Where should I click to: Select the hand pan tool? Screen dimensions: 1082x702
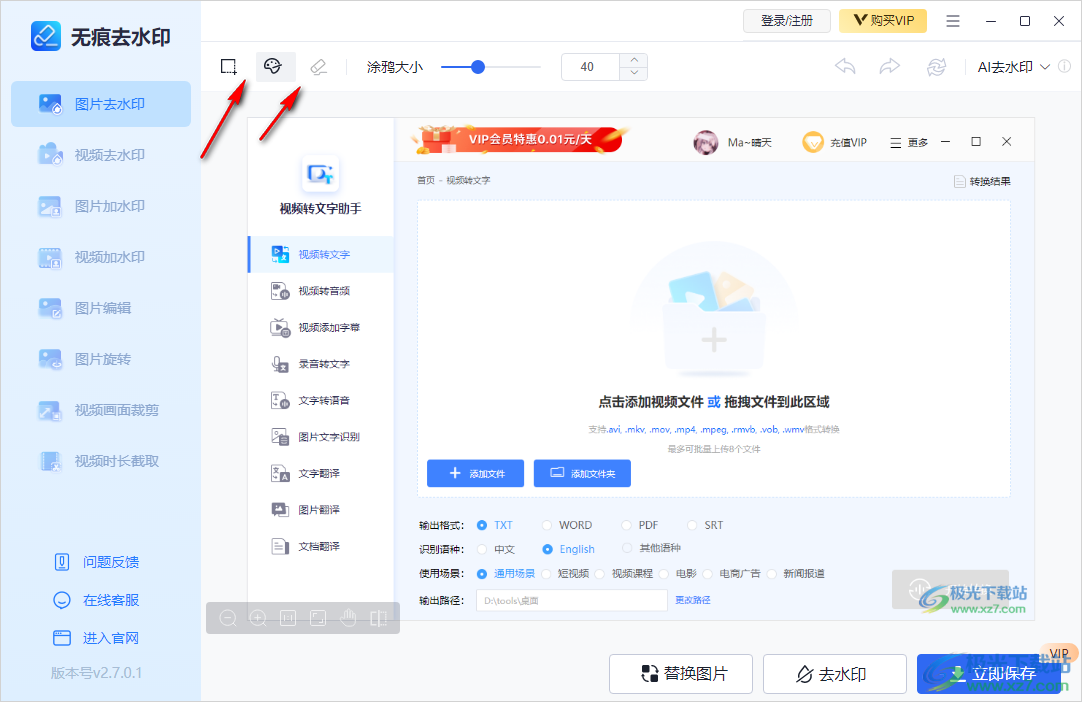[x=348, y=618]
